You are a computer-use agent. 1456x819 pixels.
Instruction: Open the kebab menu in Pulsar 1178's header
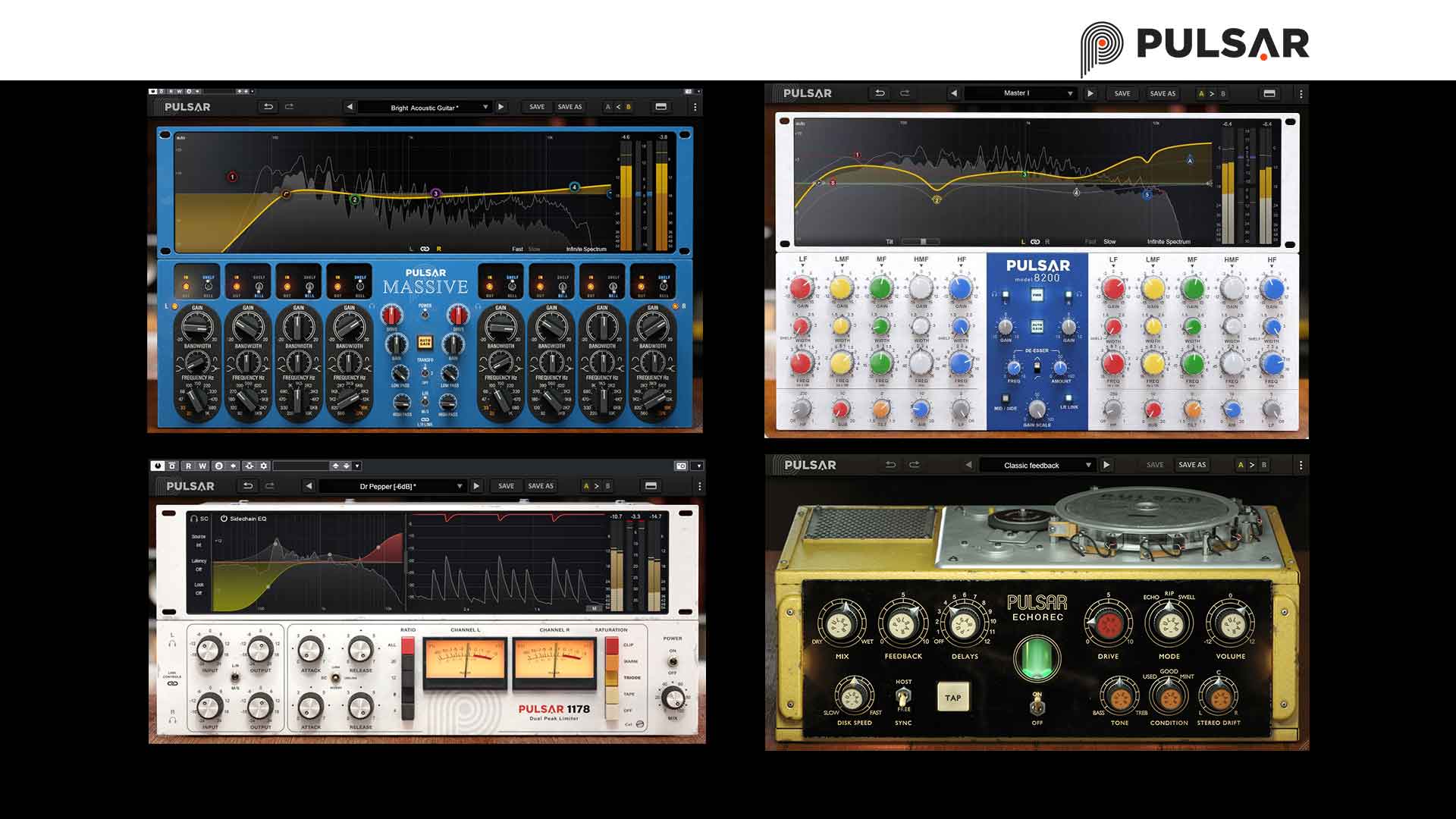[701, 485]
